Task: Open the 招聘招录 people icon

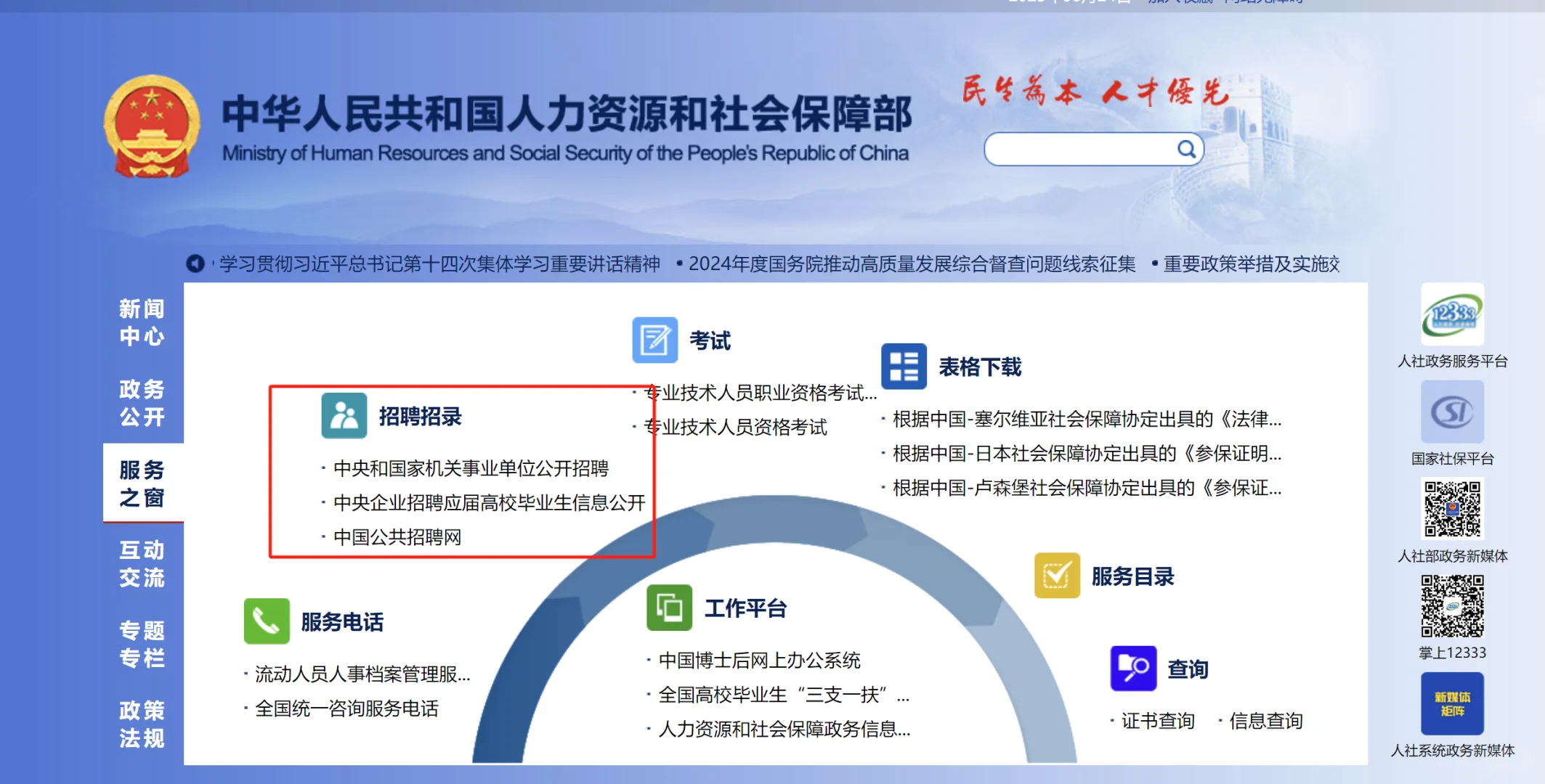Action: pos(344,415)
